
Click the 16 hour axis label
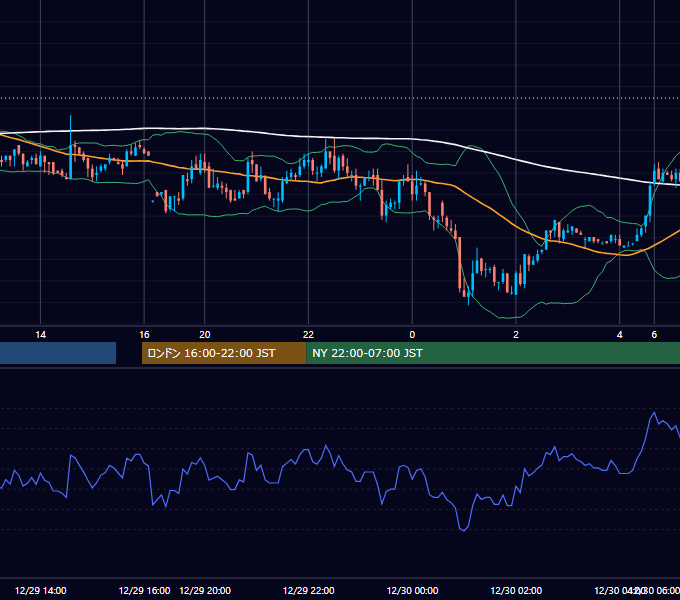[x=144, y=335]
